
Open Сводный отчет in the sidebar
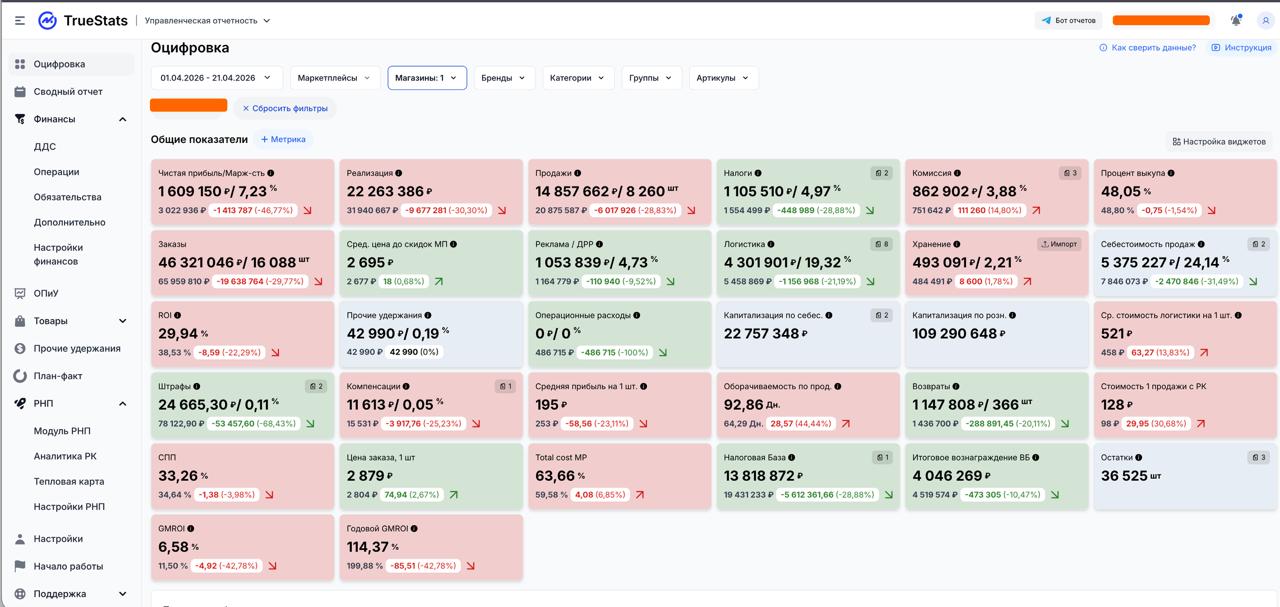tap(68, 92)
